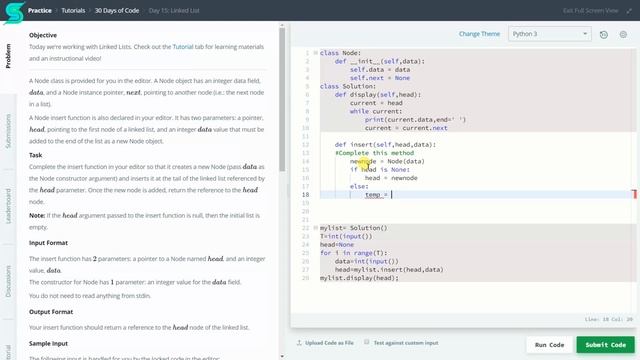This screenshot has width=640, height=360.
Task: Open the Tutorial link in Objective text
Action: point(183,47)
